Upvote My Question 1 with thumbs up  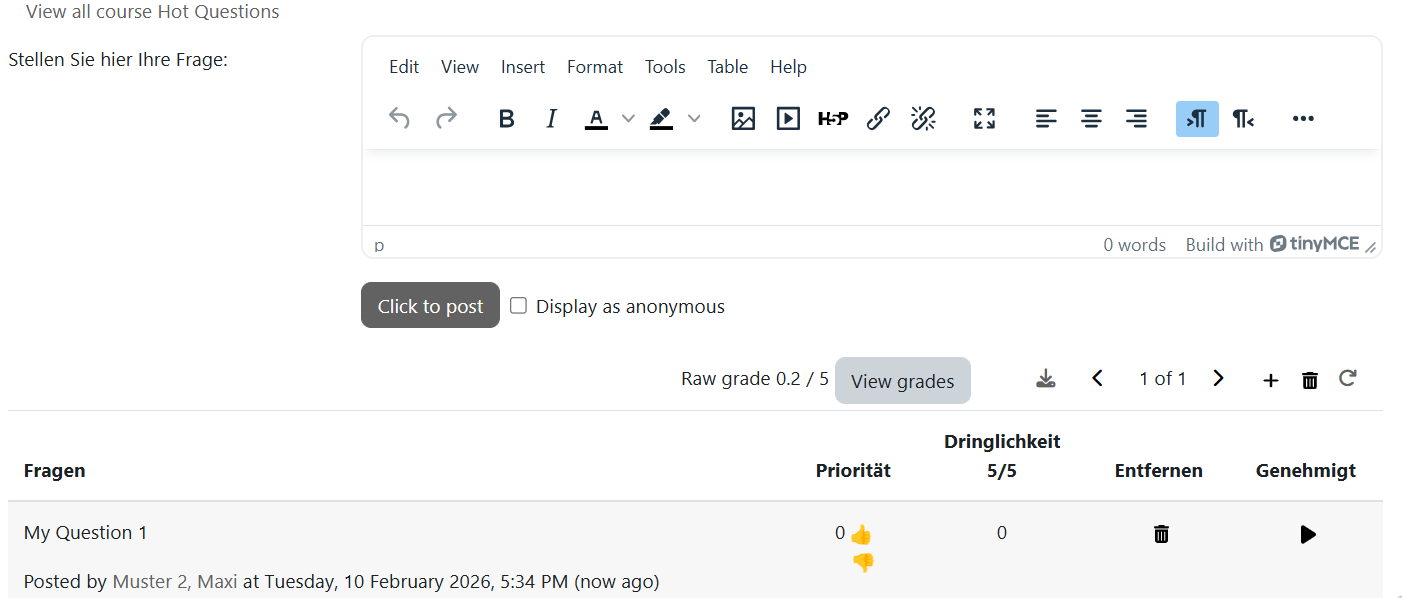(861, 535)
